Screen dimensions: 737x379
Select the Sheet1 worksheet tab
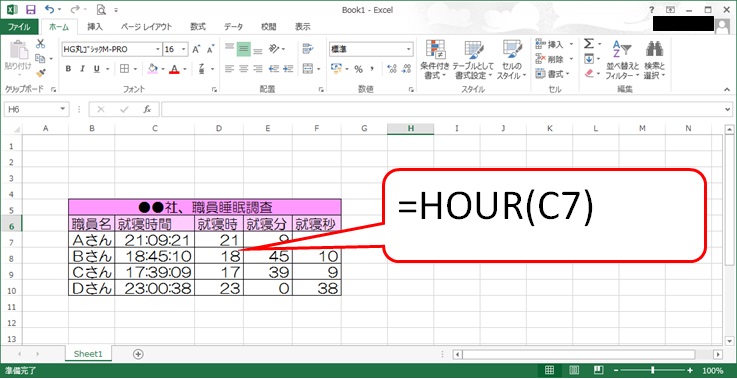88,354
